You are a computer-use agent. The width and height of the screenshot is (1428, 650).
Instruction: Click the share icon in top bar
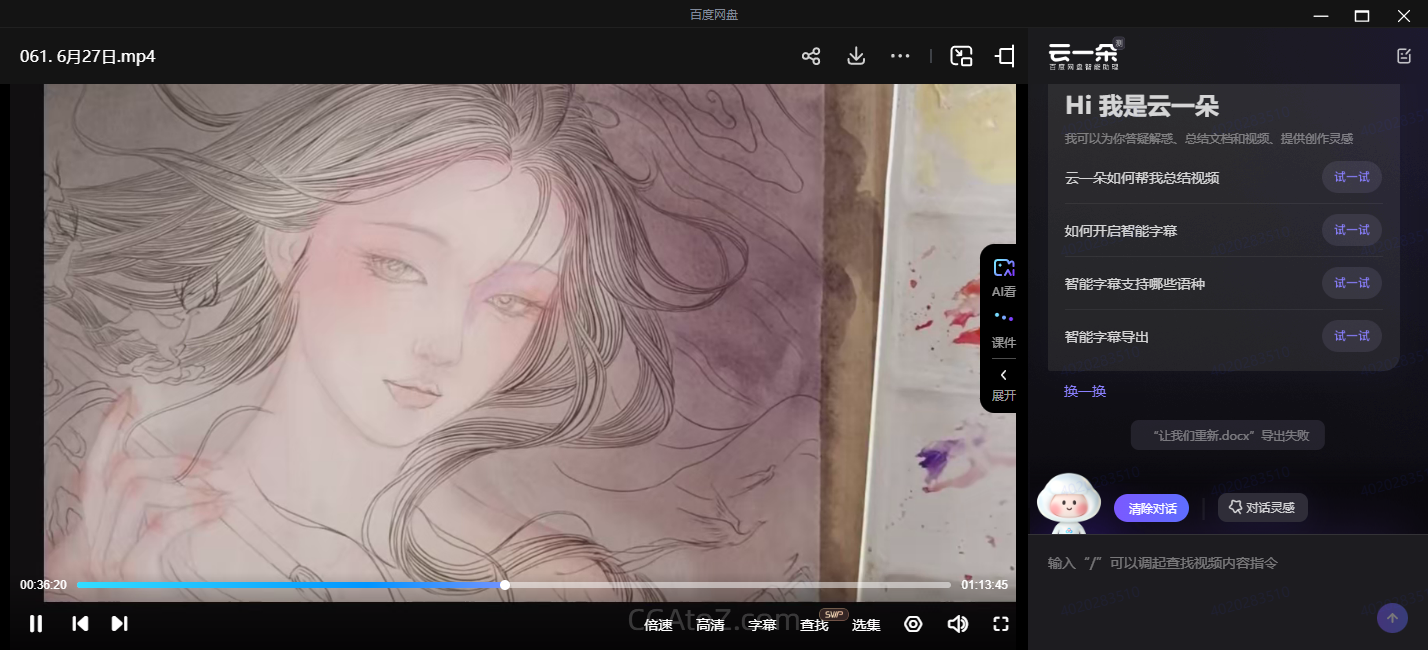811,56
